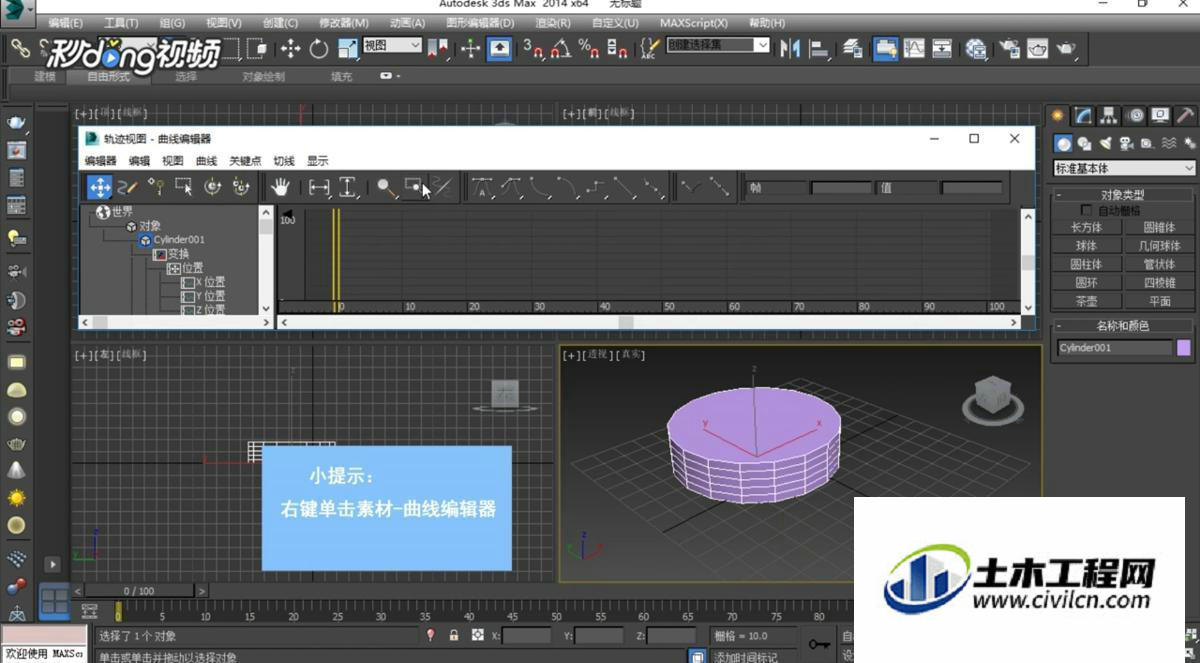
Task: Select the Pan hand tool in curve editor
Action: coord(281,187)
